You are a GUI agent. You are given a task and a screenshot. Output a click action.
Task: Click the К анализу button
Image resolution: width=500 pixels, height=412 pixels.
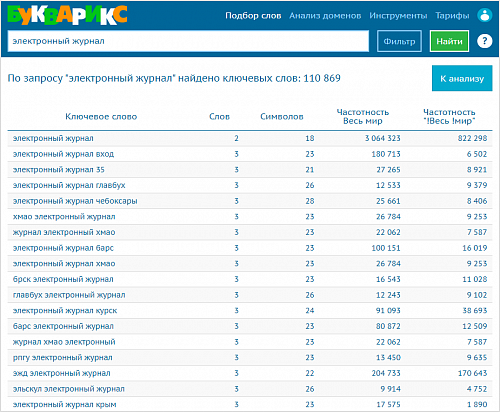coord(462,78)
